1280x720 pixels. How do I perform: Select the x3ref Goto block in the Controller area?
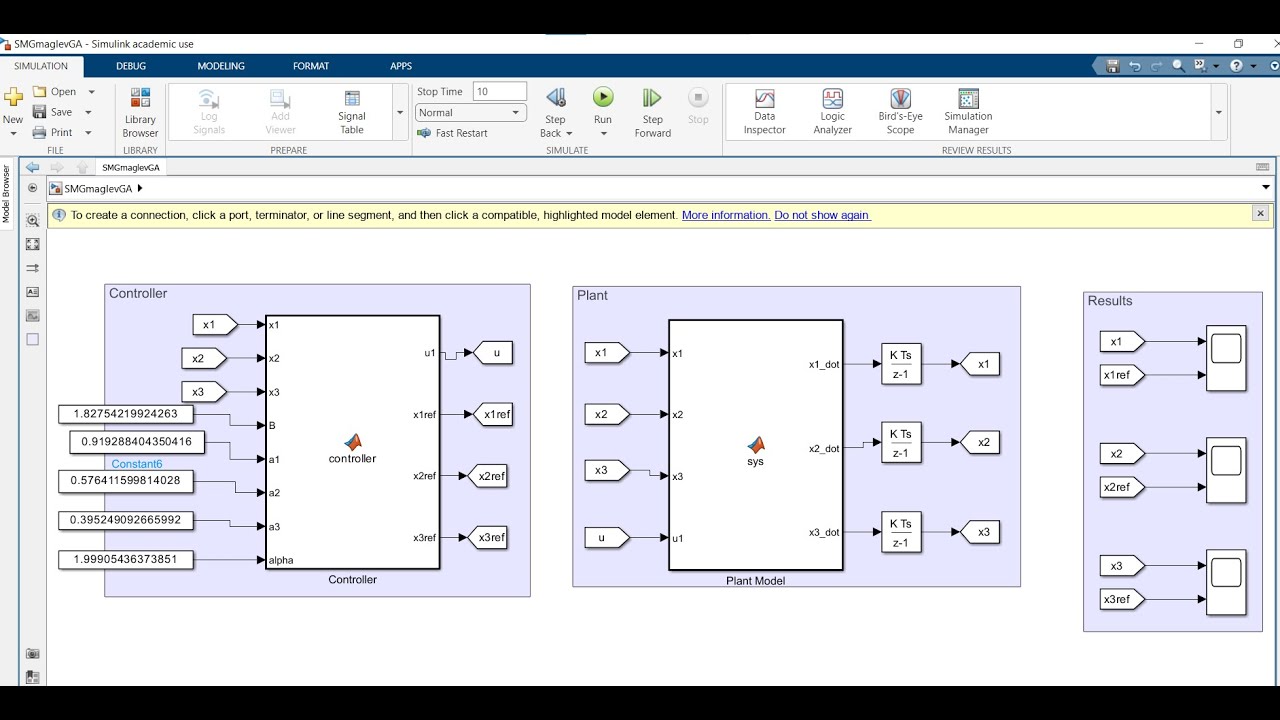[489, 538]
